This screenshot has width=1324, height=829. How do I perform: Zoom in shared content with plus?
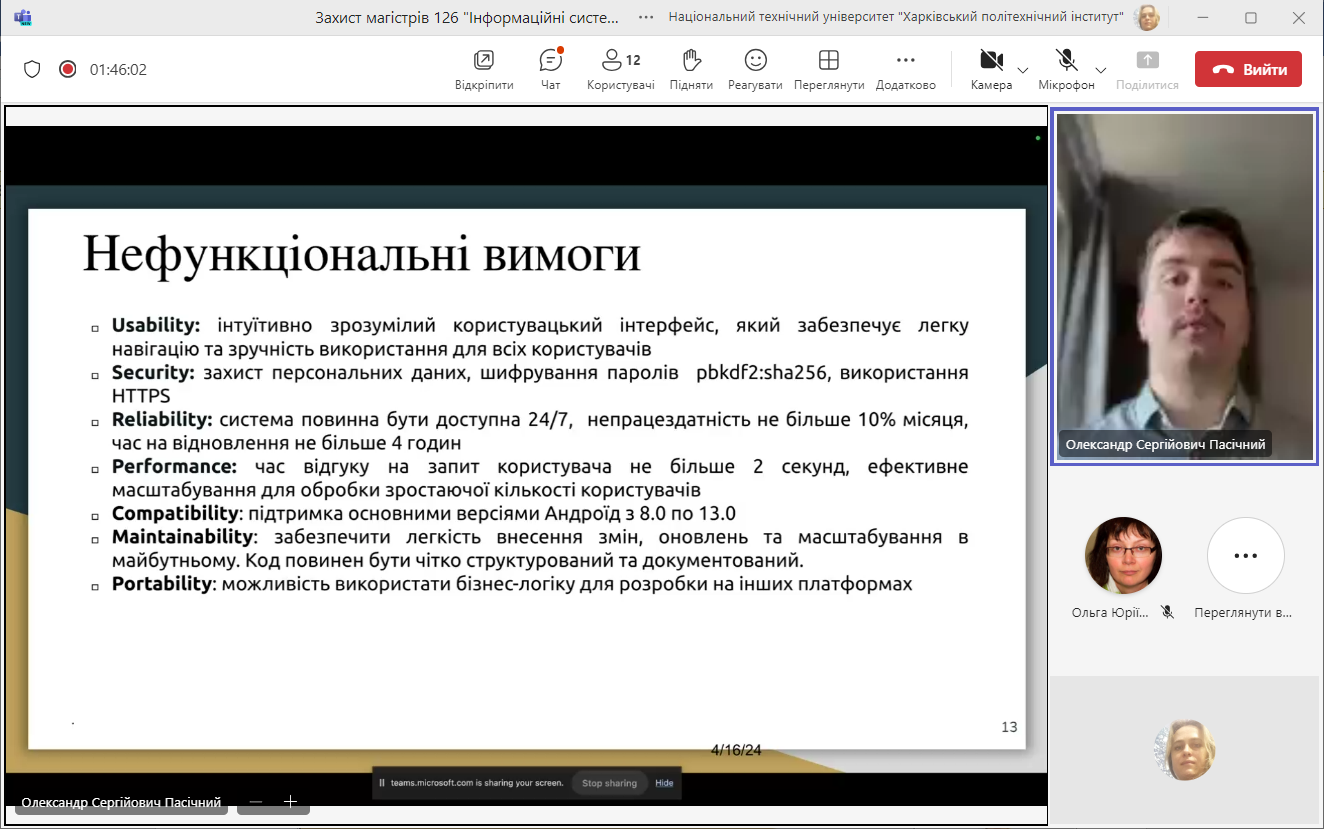coord(290,802)
